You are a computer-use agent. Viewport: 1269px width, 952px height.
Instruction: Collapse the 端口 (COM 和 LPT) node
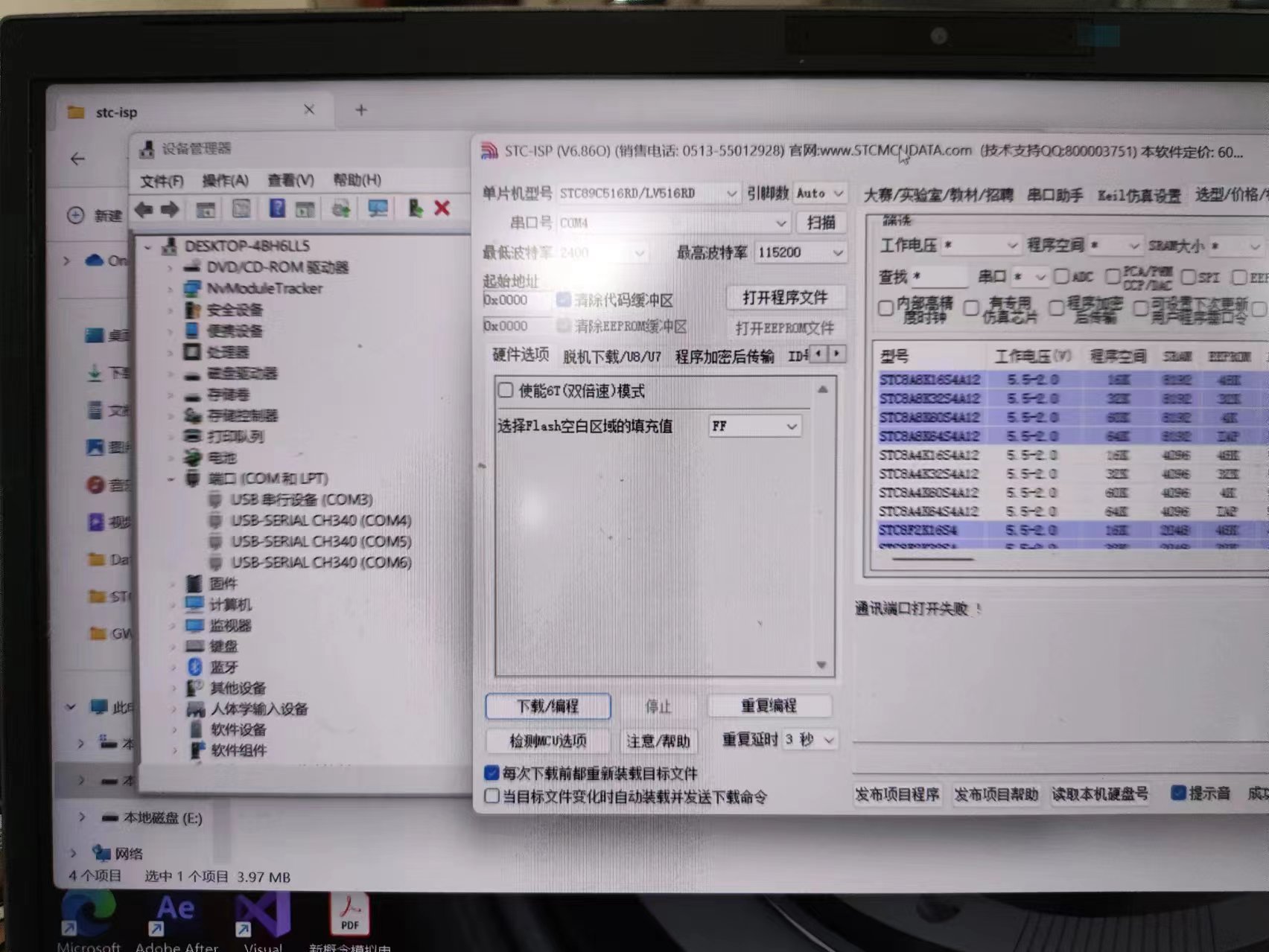pyautogui.click(x=171, y=479)
